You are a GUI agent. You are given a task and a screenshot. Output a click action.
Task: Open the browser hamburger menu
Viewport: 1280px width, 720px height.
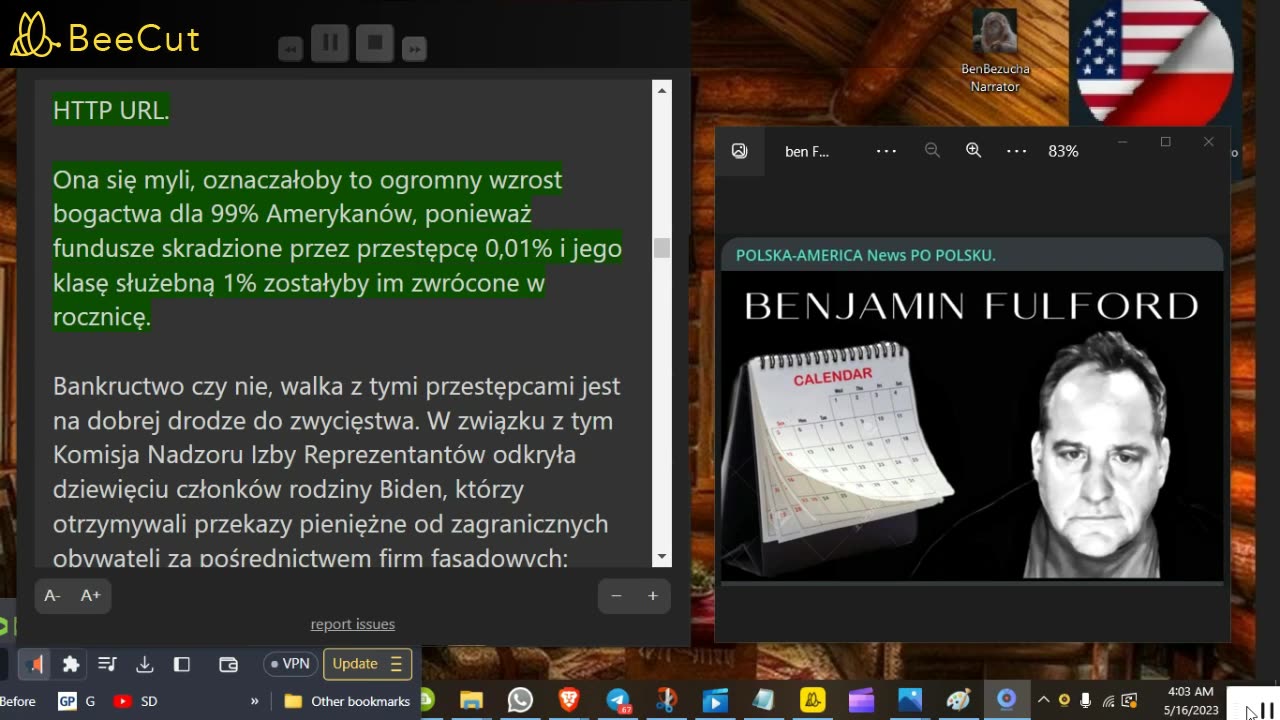click(x=396, y=664)
